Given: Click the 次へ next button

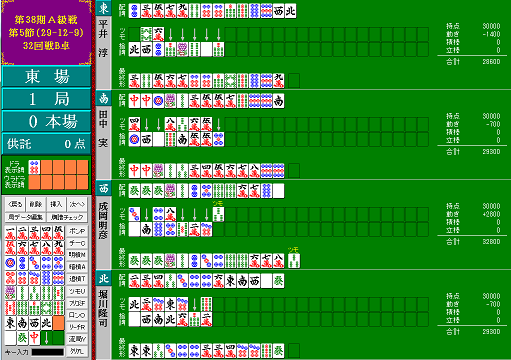Looking at the screenshot, I should point(77,204).
